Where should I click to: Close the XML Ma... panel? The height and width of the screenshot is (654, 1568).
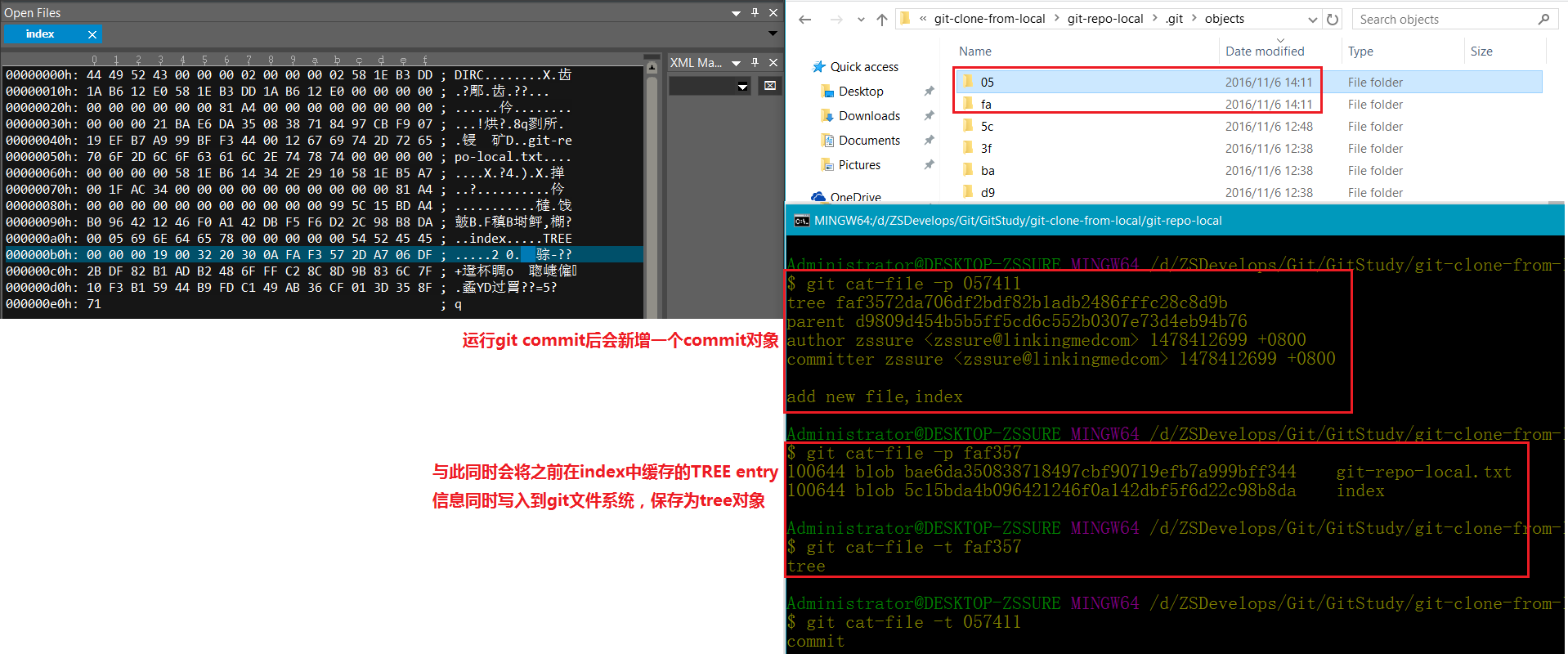tap(773, 62)
